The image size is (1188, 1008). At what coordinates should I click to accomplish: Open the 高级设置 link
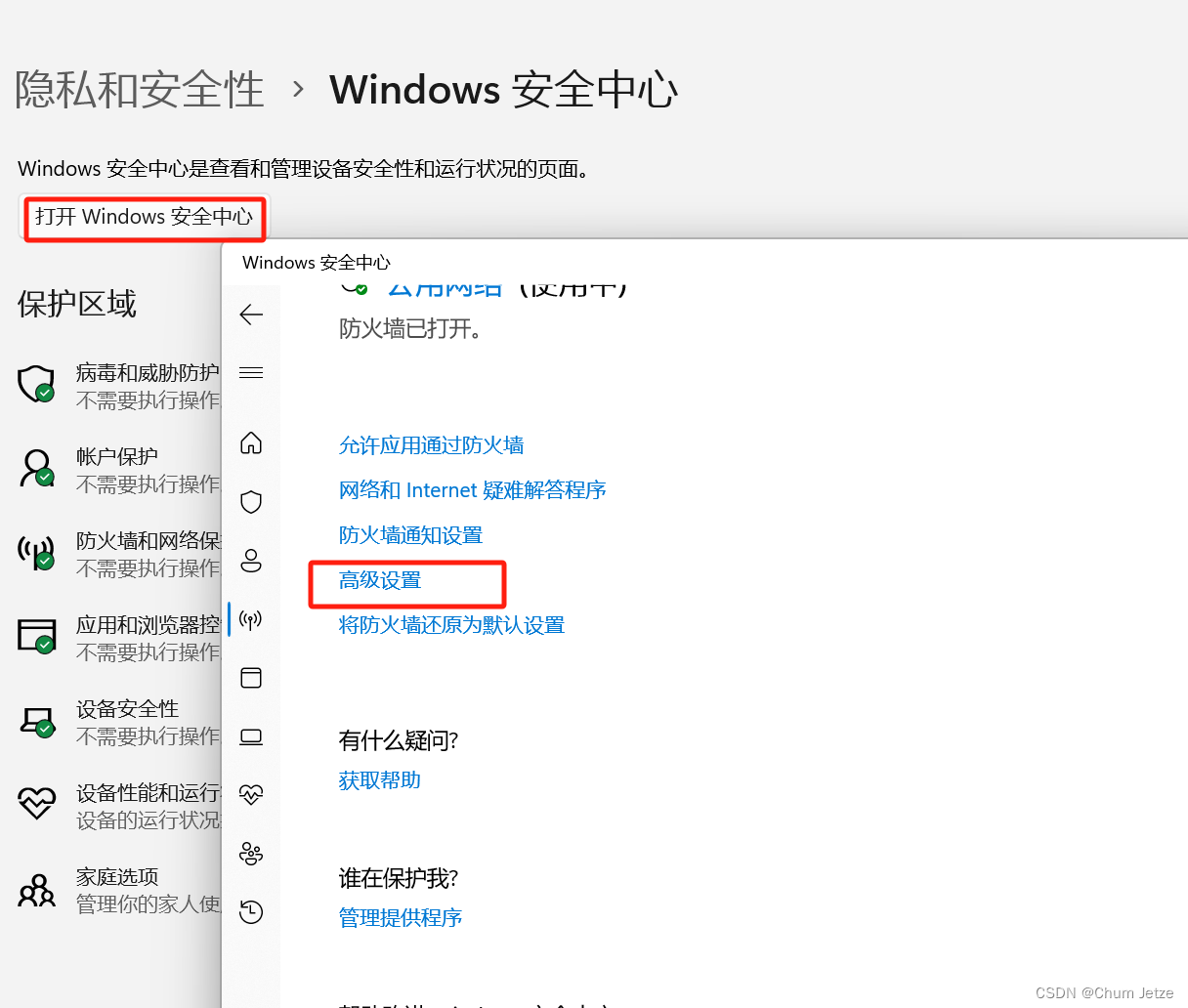pyautogui.click(x=380, y=580)
